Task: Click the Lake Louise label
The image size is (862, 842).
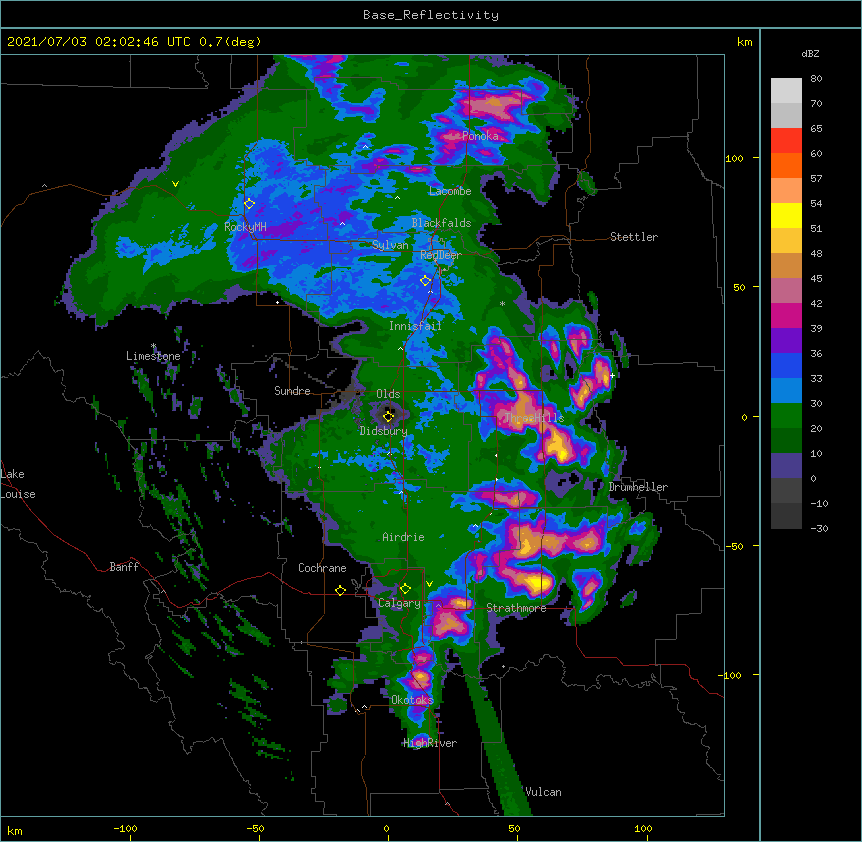Action: tap(18, 484)
